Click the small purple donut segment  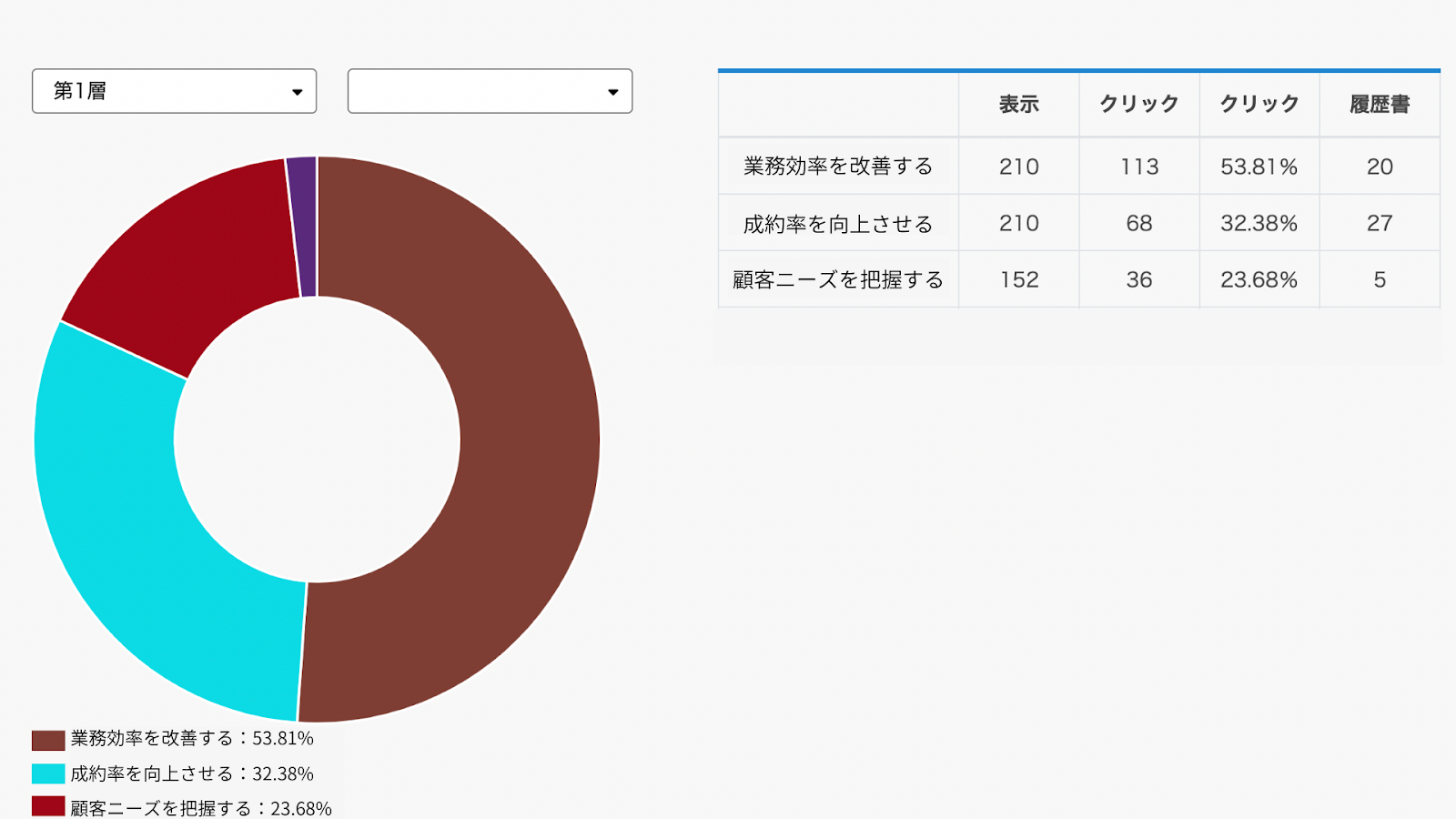(303, 227)
